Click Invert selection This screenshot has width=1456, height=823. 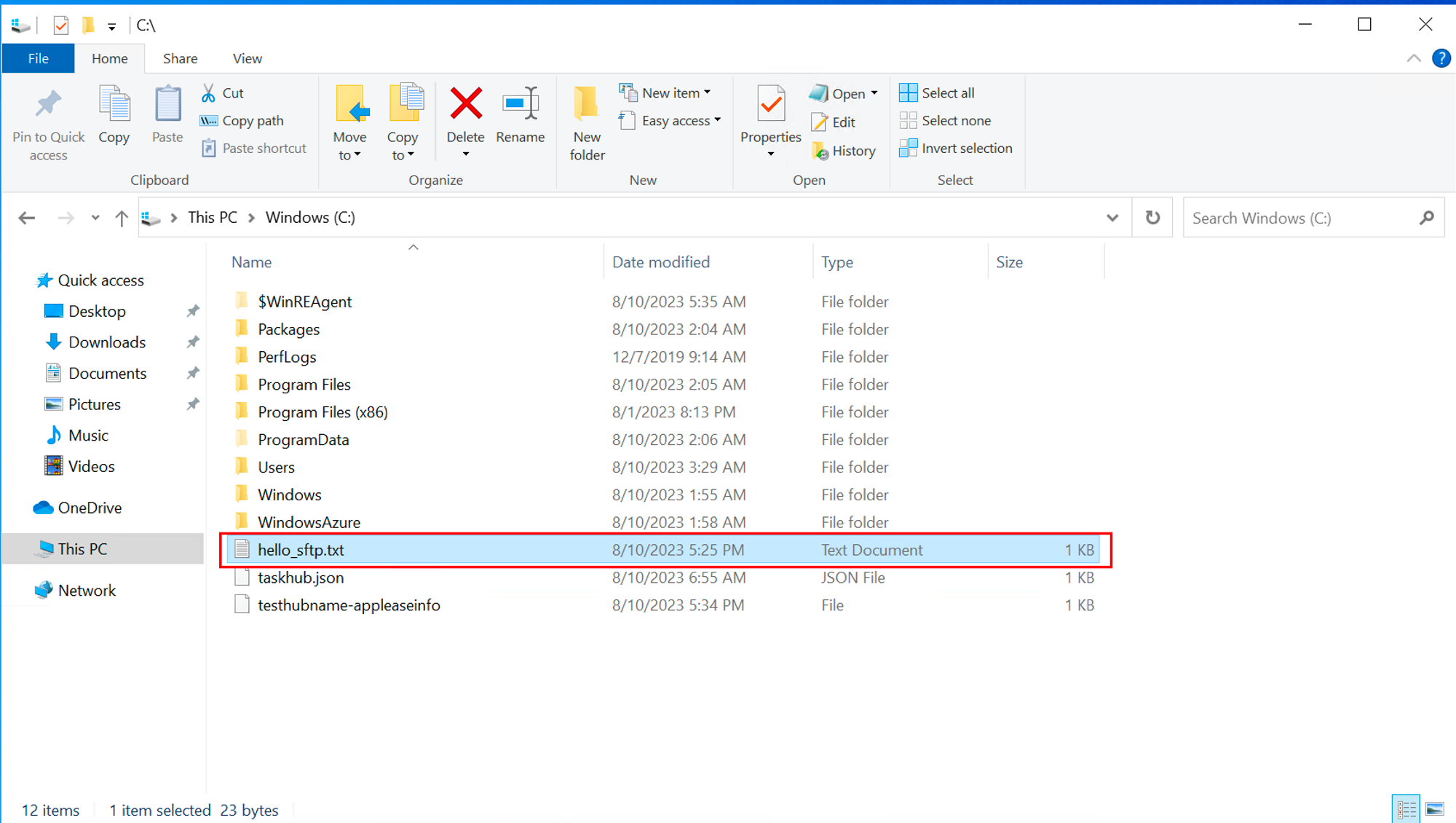pyautogui.click(x=956, y=149)
